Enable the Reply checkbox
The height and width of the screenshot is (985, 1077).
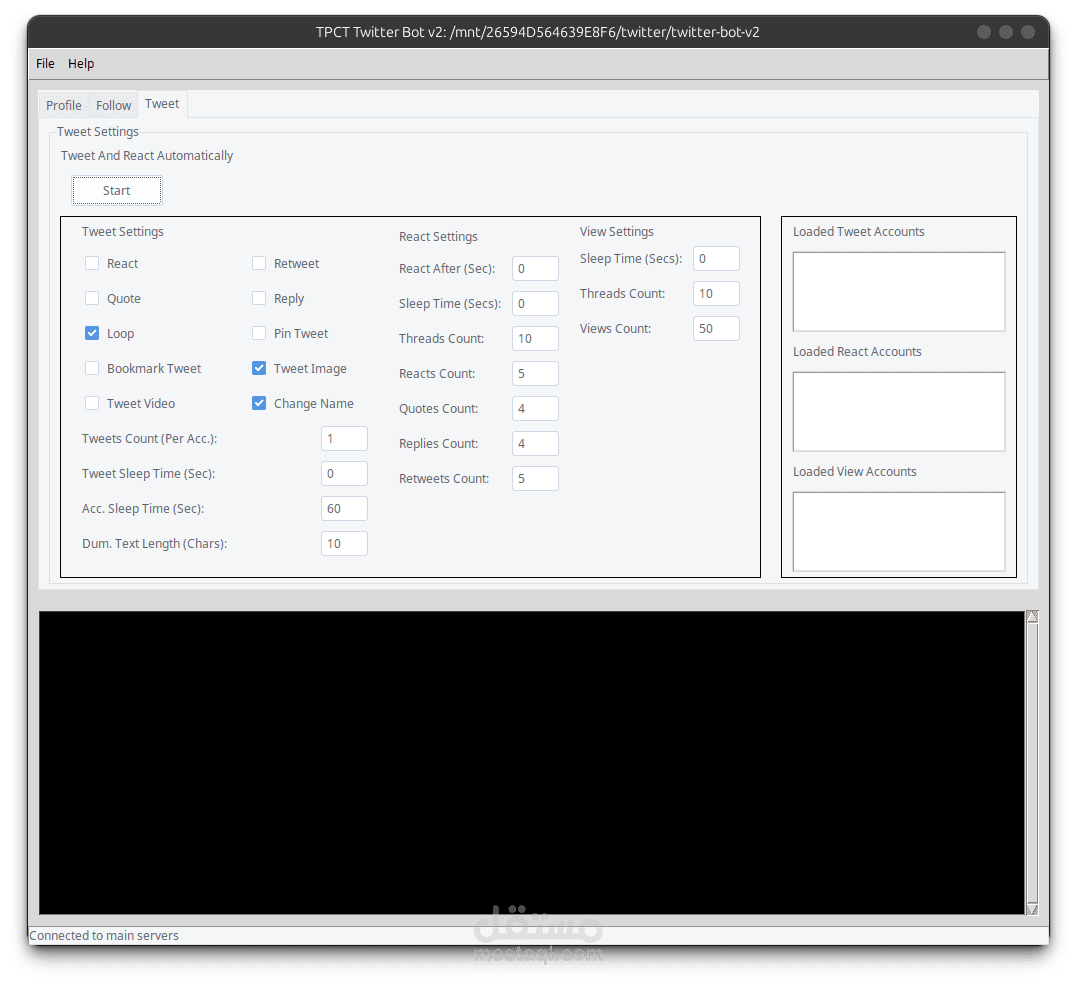pyautogui.click(x=259, y=298)
